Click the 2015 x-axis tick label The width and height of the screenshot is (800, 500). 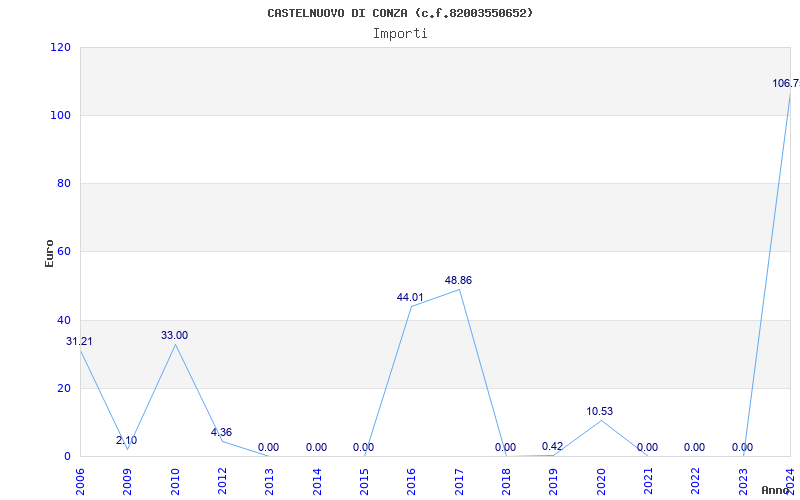tap(364, 482)
